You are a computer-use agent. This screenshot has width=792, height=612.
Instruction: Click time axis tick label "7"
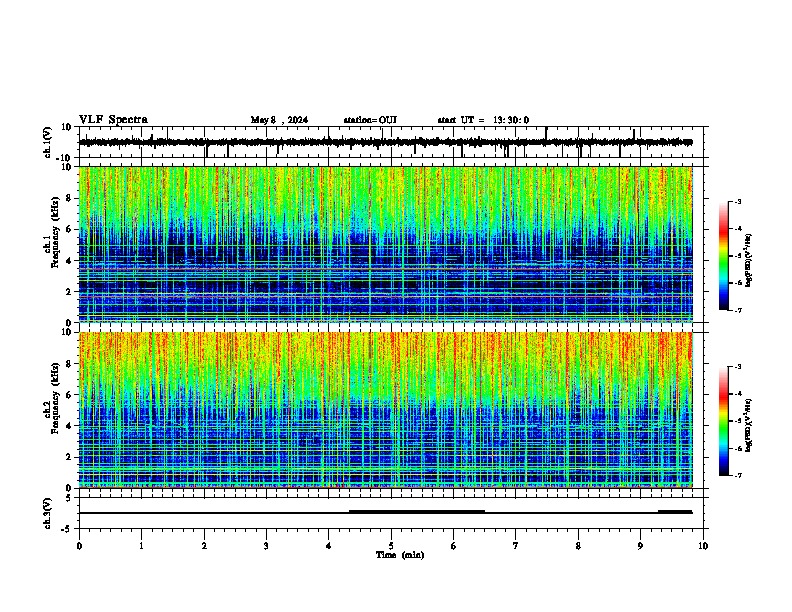tap(516, 545)
